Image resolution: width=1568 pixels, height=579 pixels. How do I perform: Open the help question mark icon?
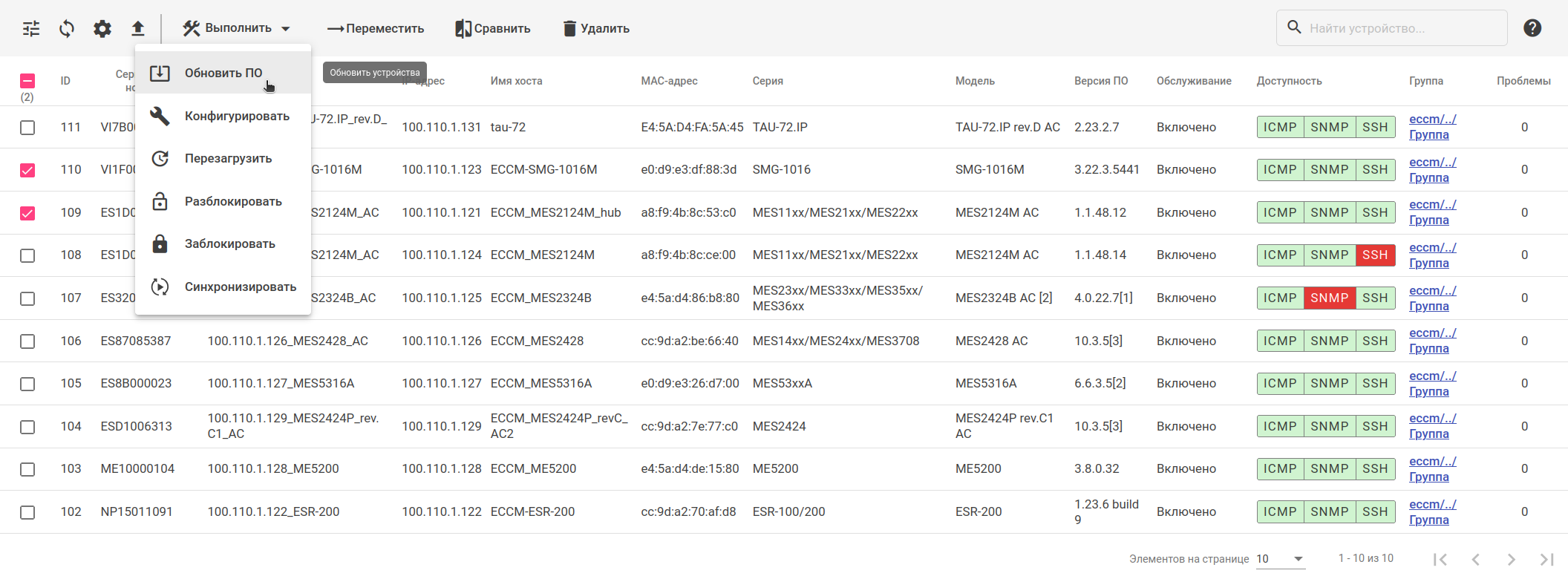pyautogui.click(x=1532, y=28)
